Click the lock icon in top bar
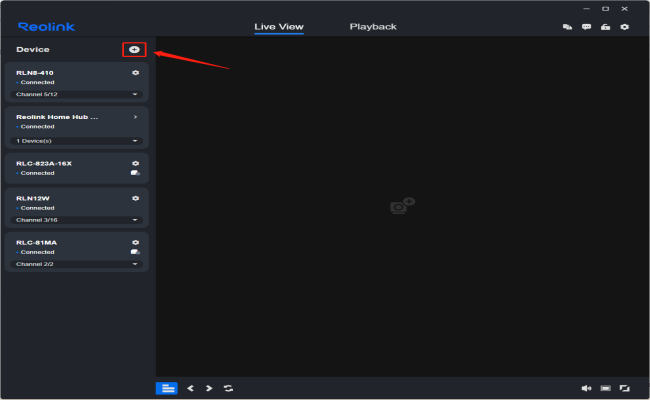 pyautogui.click(x=605, y=27)
